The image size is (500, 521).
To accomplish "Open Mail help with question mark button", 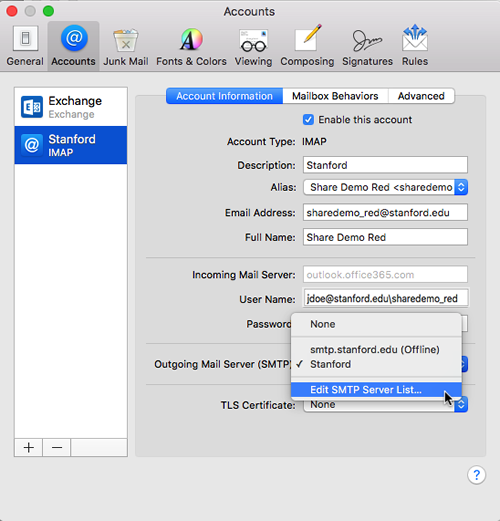I will pos(476,475).
